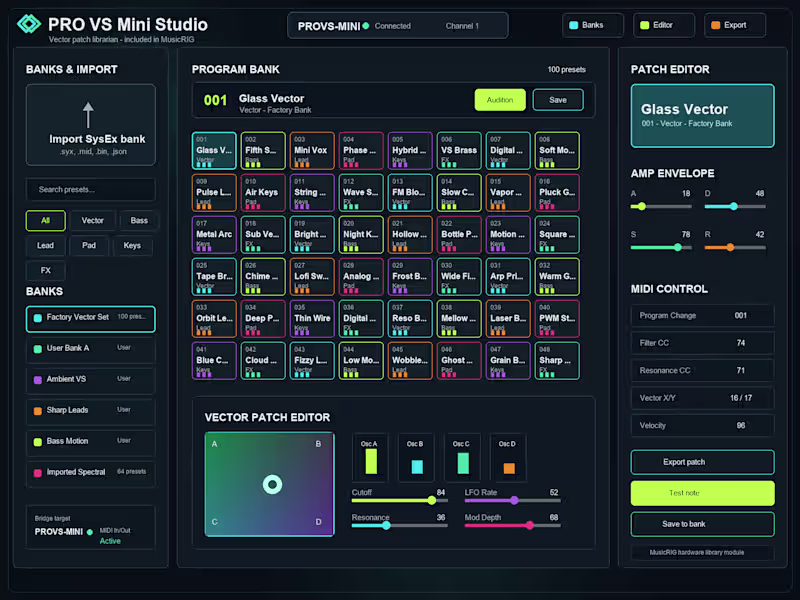Click the Import SysEx bank drop zone
The height and width of the screenshot is (600, 800).
91,125
